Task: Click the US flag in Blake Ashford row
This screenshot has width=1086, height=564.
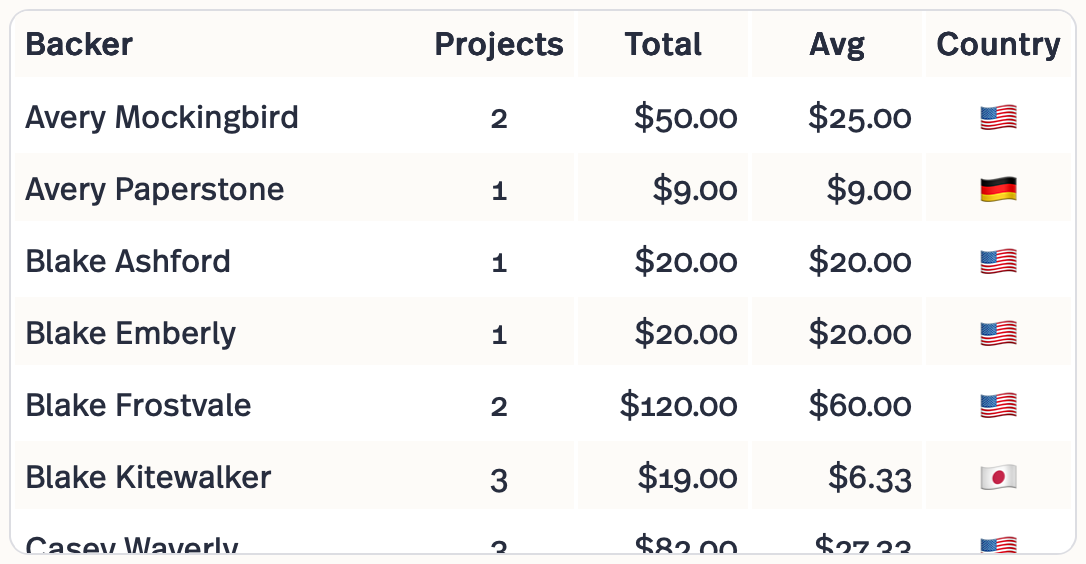Action: tap(998, 262)
